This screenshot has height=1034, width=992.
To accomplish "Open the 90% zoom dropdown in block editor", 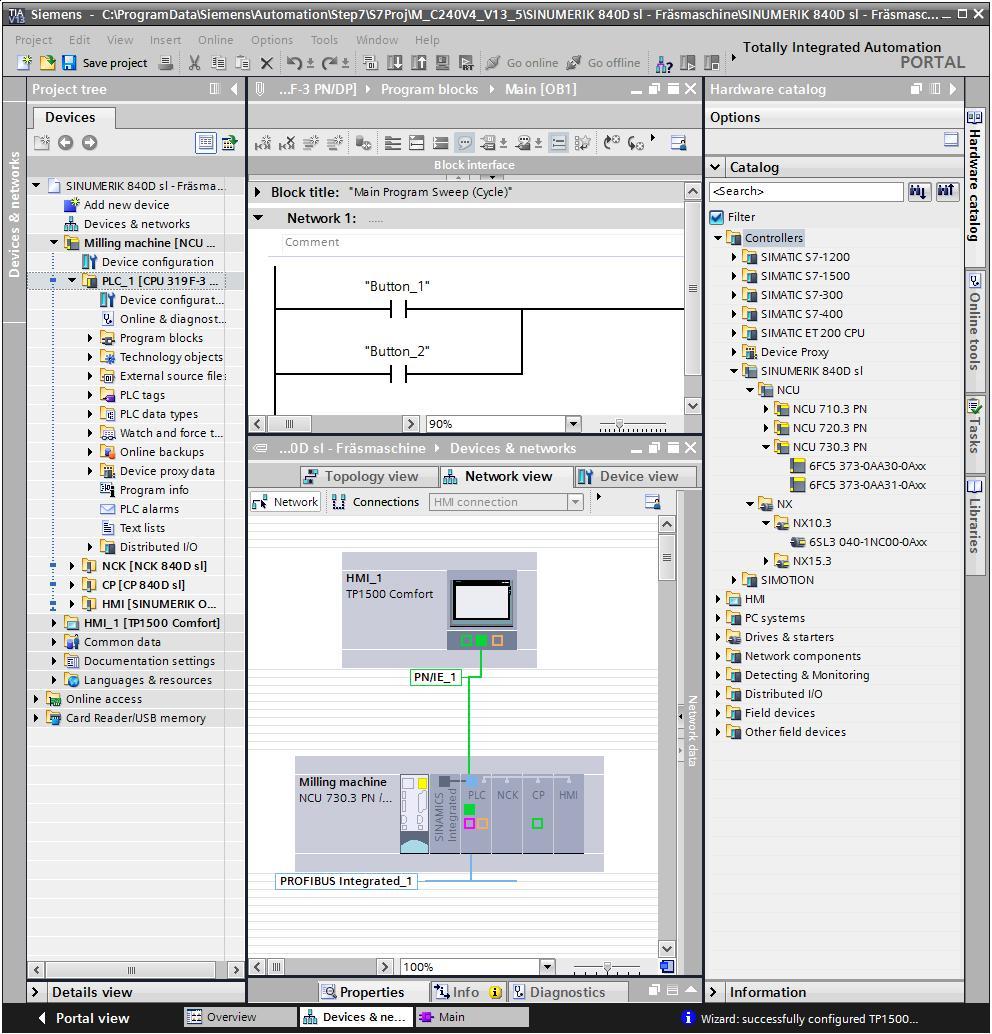I will pyautogui.click(x=573, y=424).
